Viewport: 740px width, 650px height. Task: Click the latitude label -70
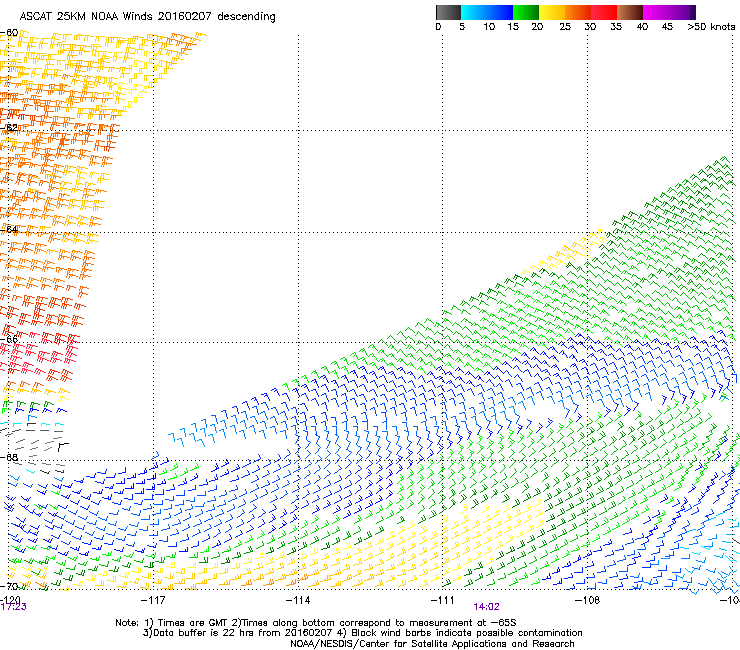coord(9,587)
